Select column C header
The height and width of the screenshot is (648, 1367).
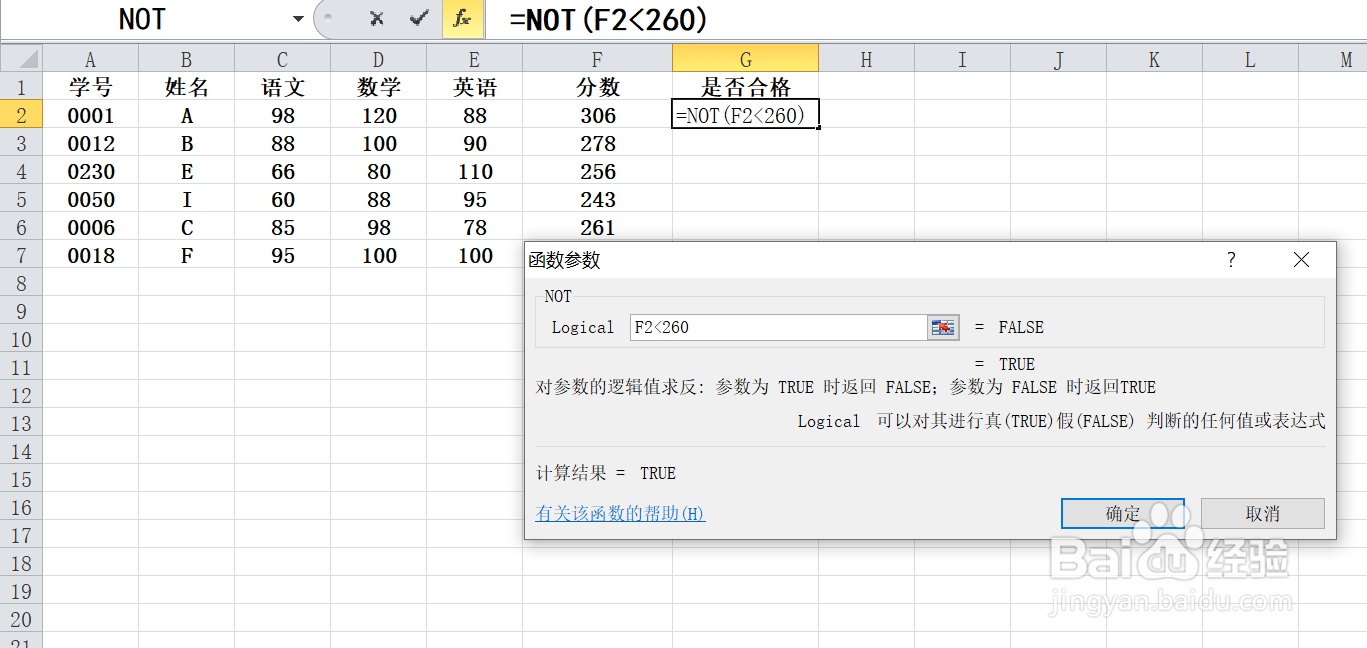click(282, 59)
